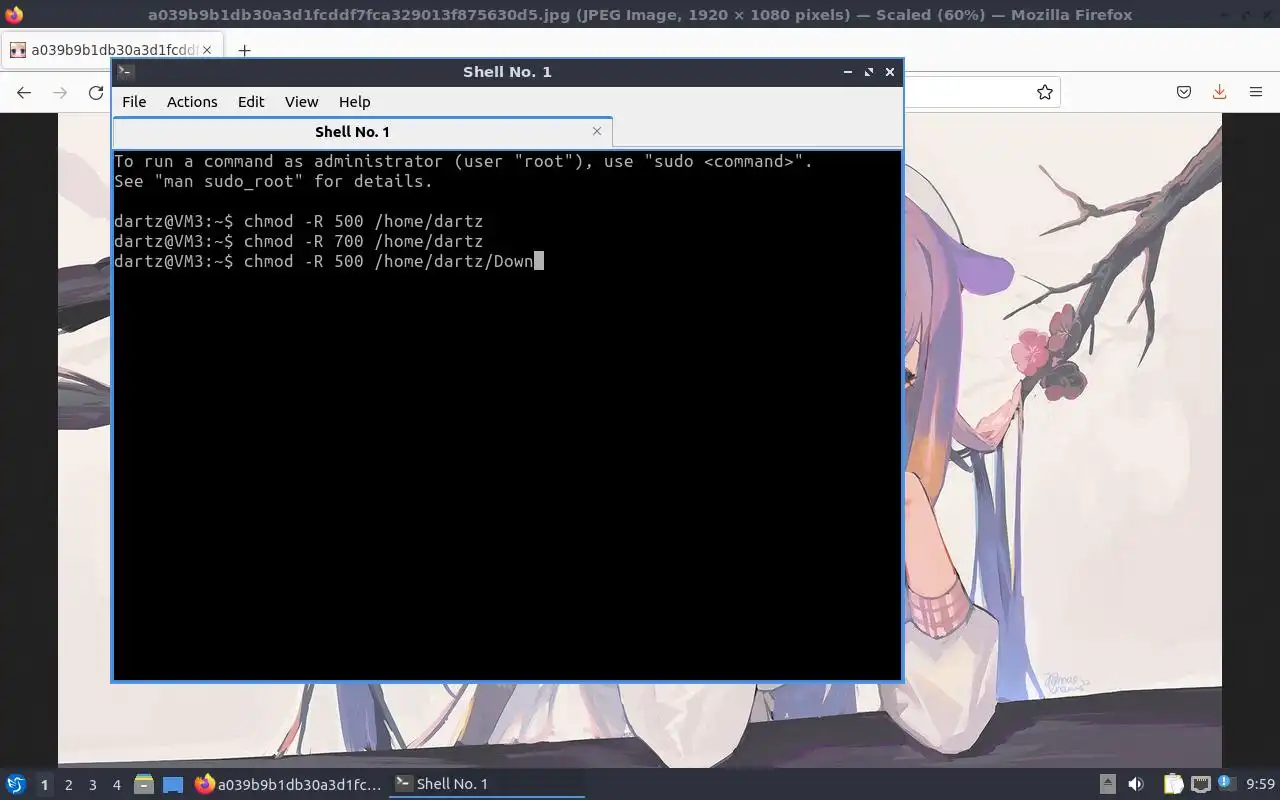Screen dimensions: 1280x800
Task: Click the 'See "man sudo_root" for details.' line
Action: [274, 181]
